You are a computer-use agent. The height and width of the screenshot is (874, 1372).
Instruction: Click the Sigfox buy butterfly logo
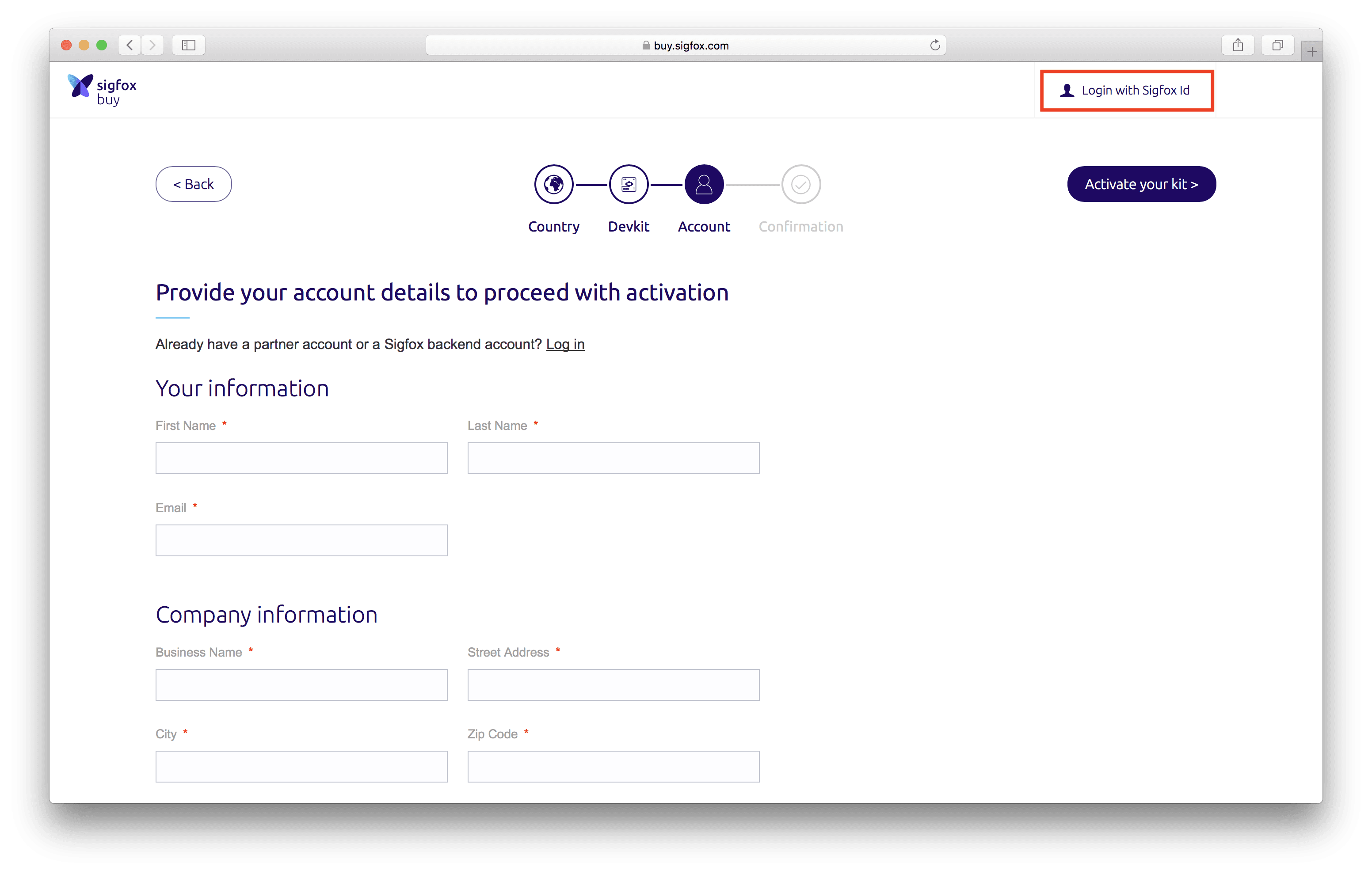pyautogui.click(x=80, y=86)
